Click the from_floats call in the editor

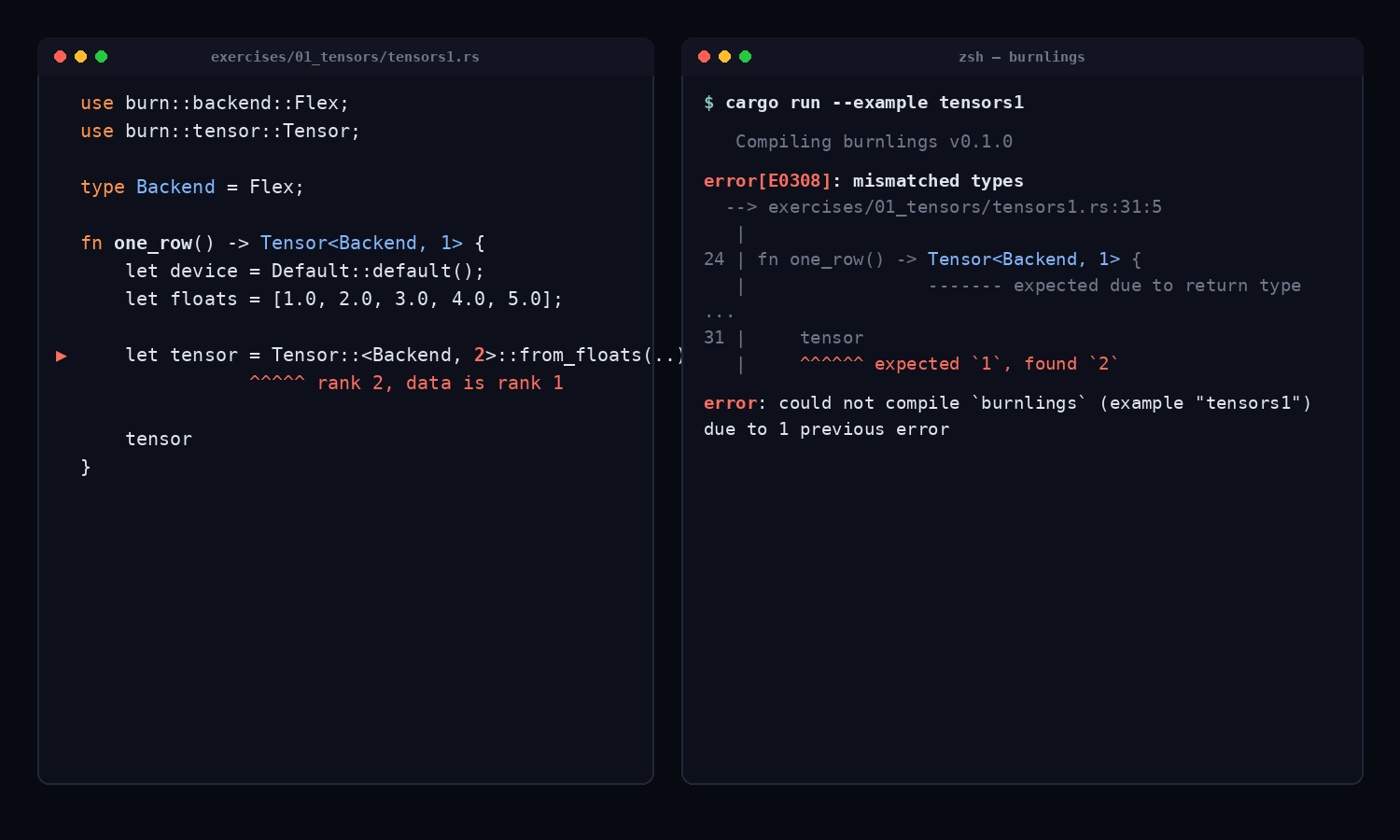602,355
